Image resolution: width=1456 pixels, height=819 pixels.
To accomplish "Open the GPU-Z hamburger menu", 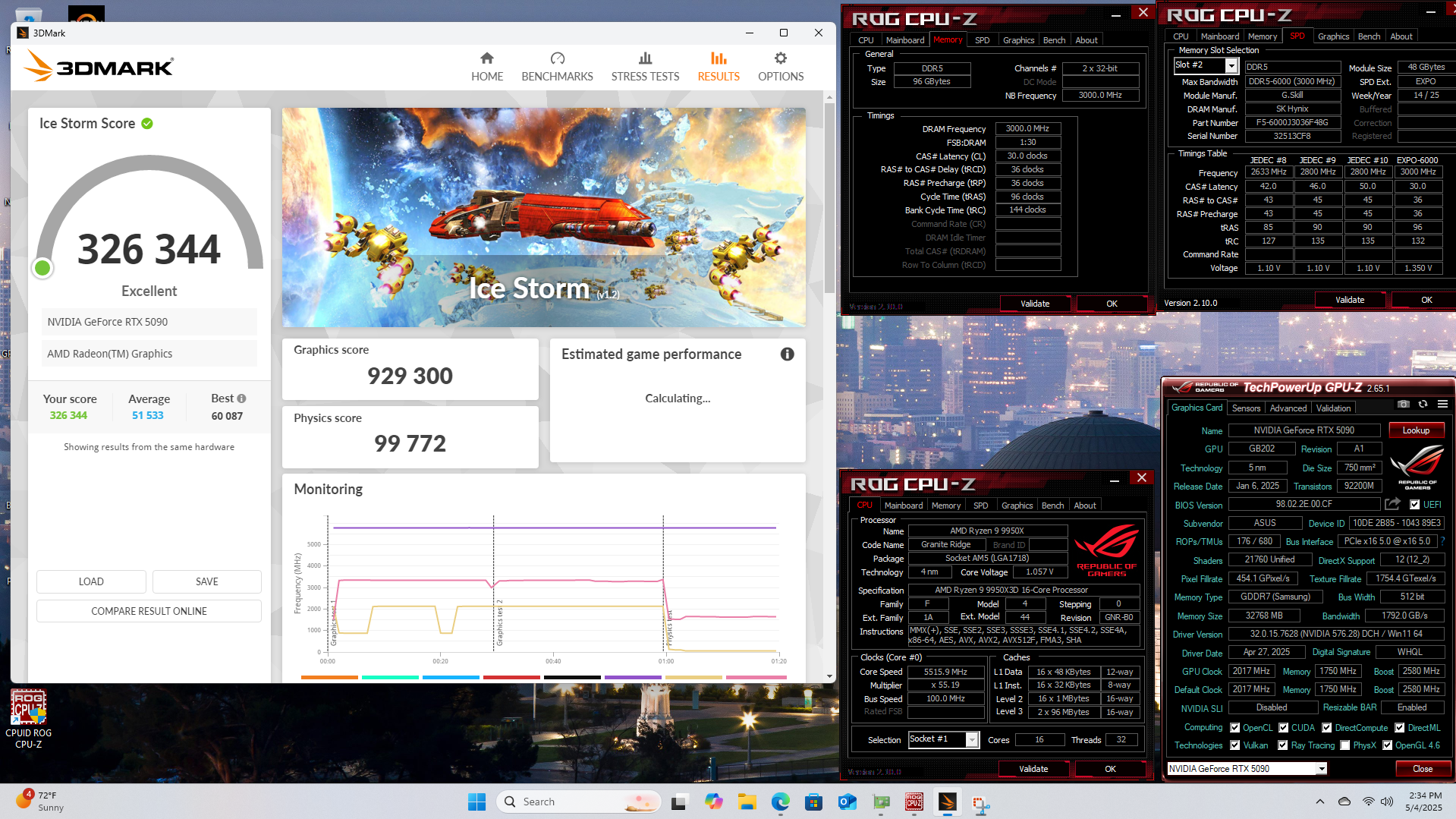I will click(1442, 405).
